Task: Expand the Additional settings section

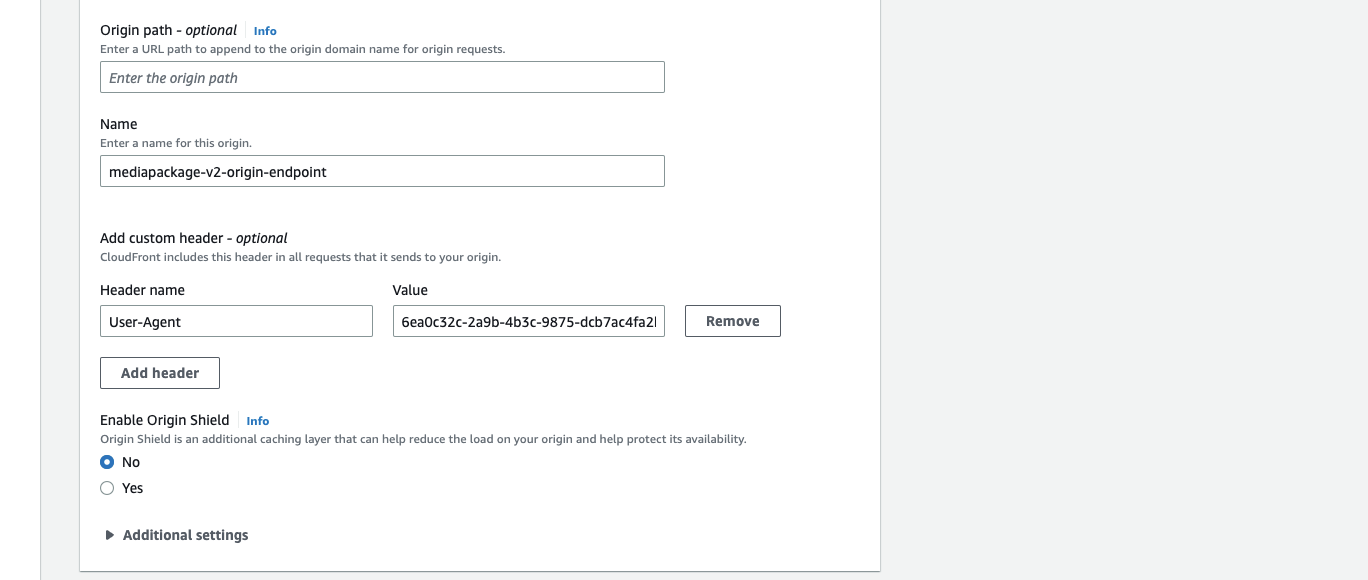Action: [185, 535]
